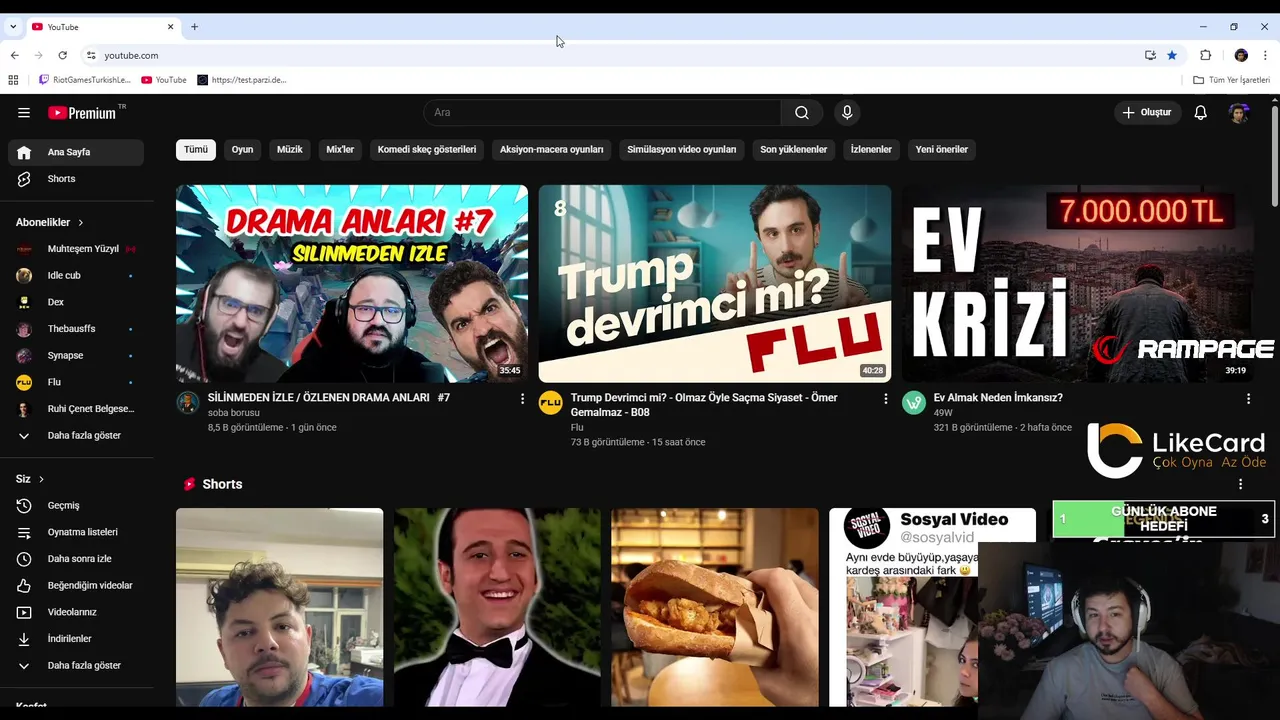
Task: Start voice search with the microphone icon
Action: (847, 113)
